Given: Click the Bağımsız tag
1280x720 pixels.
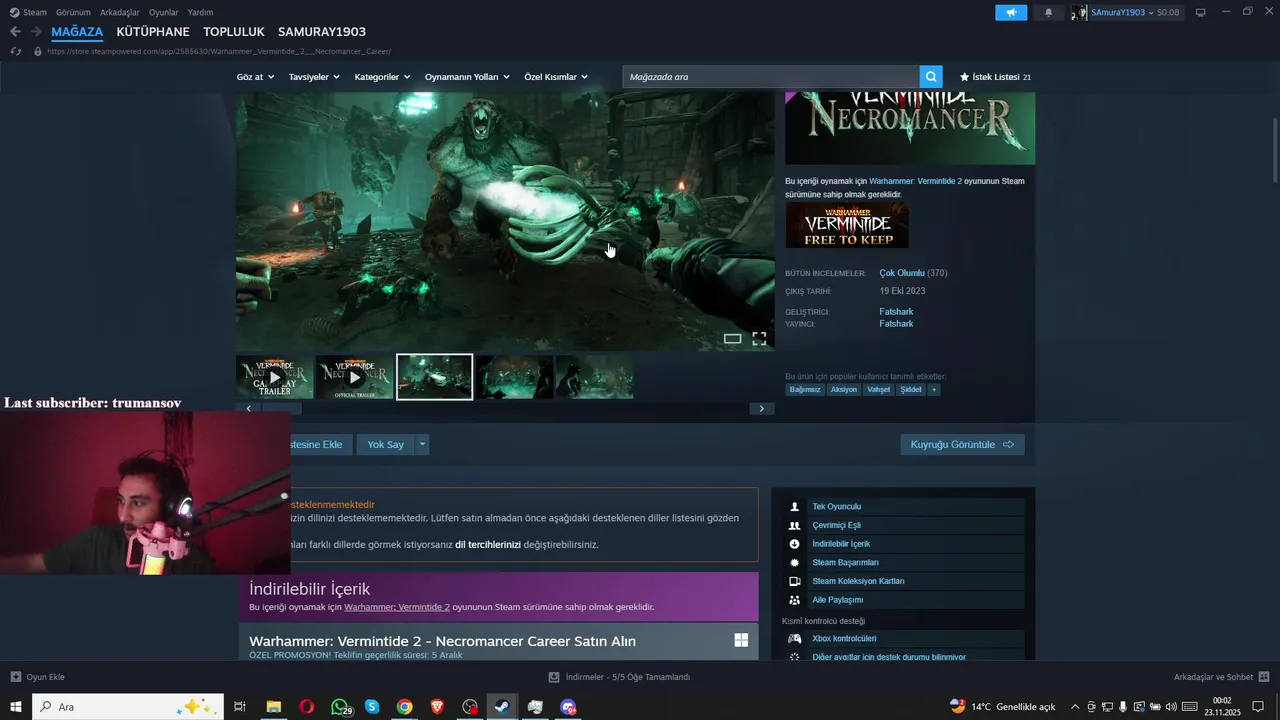Looking at the screenshot, I should tap(805, 389).
